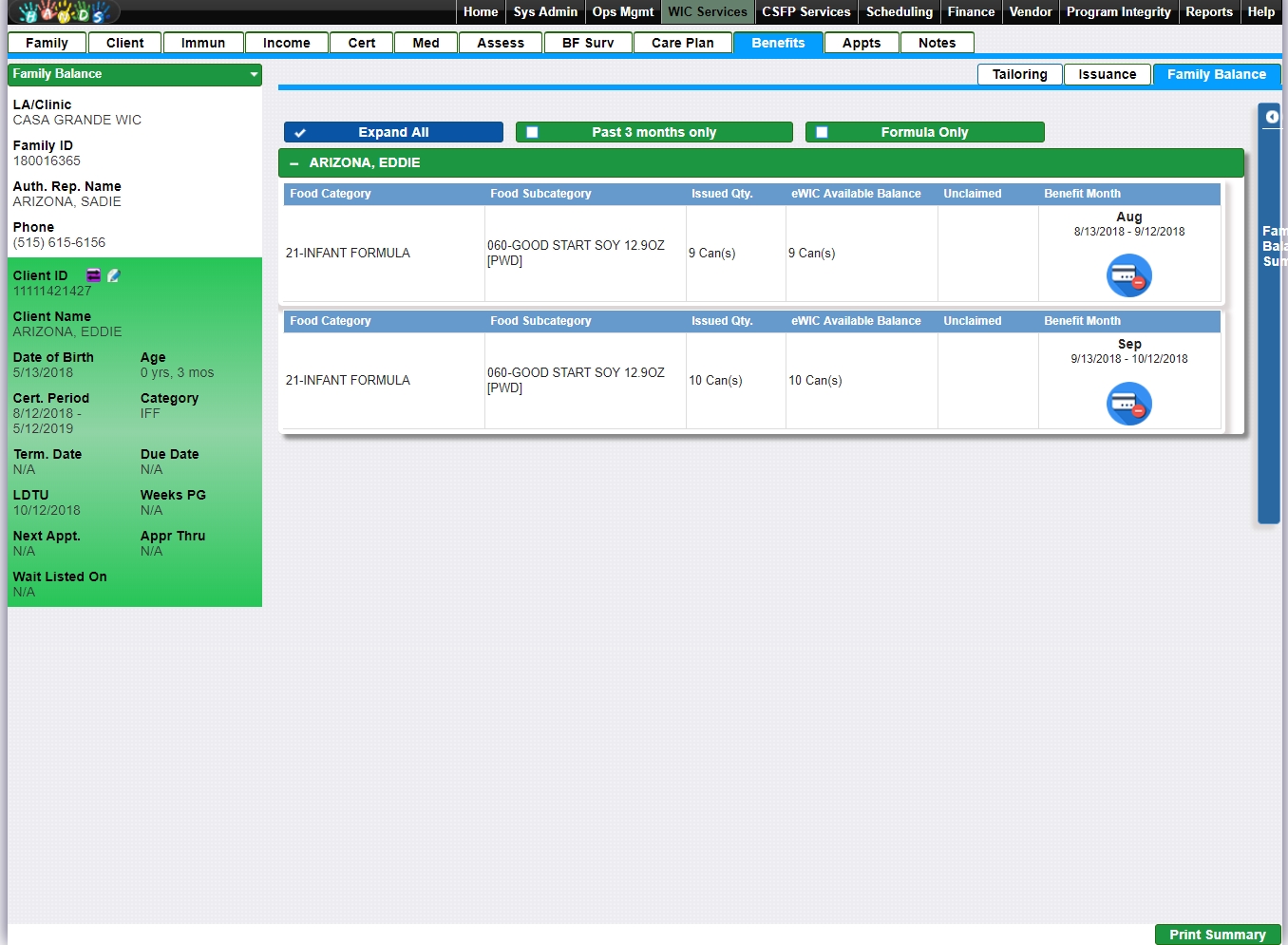Click the Aug benefit card icon
The image size is (1288, 945).
point(1128,276)
